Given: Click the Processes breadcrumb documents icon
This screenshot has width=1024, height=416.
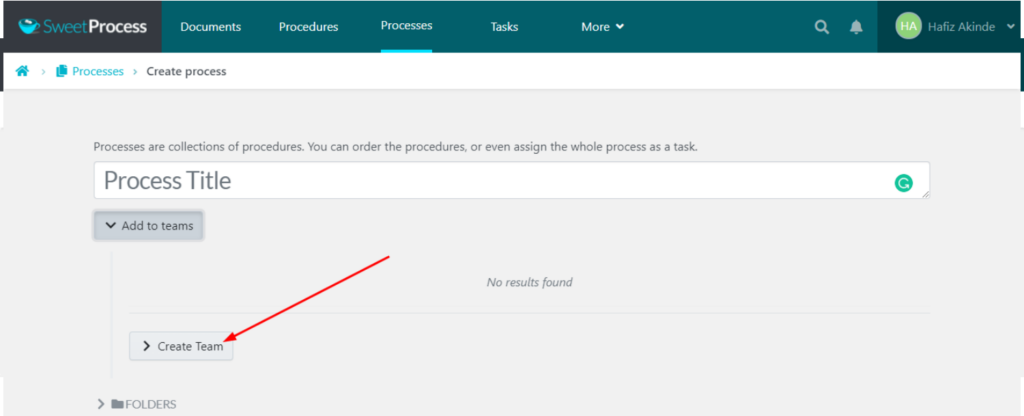Looking at the screenshot, I should [62, 71].
